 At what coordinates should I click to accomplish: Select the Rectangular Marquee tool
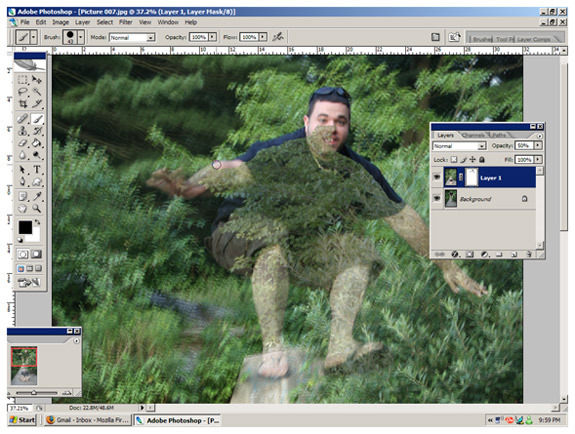coord(23,80)
